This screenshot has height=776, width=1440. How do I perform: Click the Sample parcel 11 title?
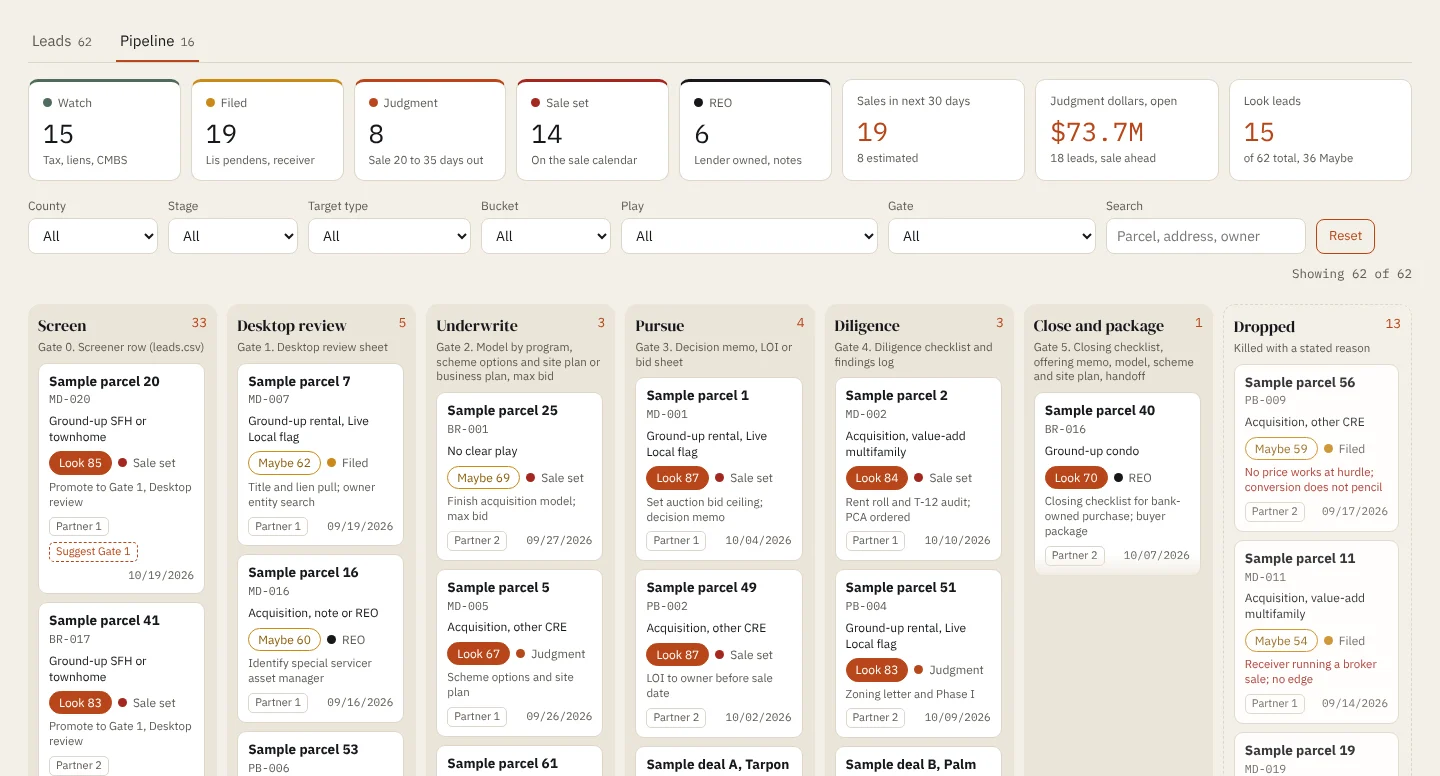[1300, 558]
